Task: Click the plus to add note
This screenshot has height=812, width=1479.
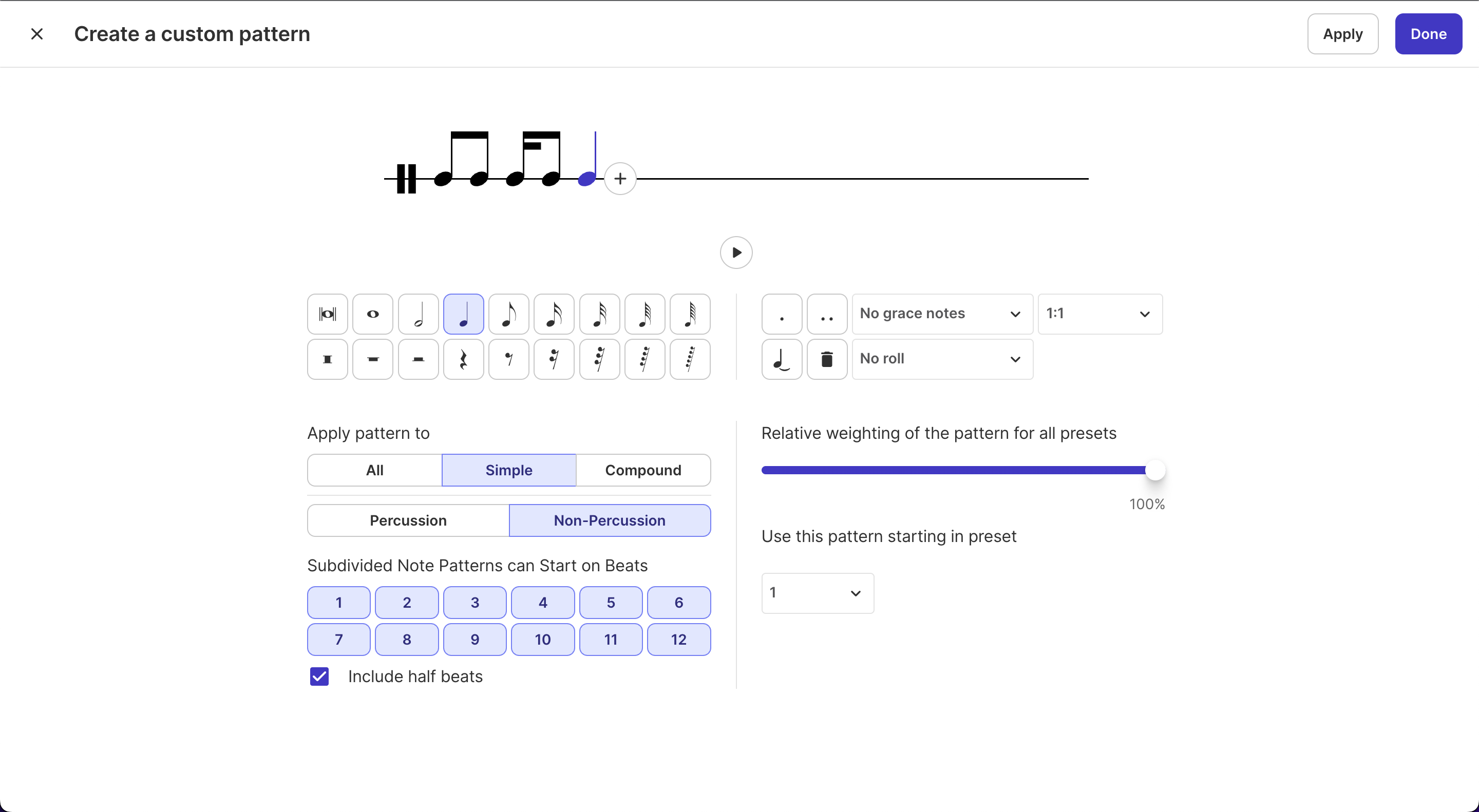Action: pos(620,179)
